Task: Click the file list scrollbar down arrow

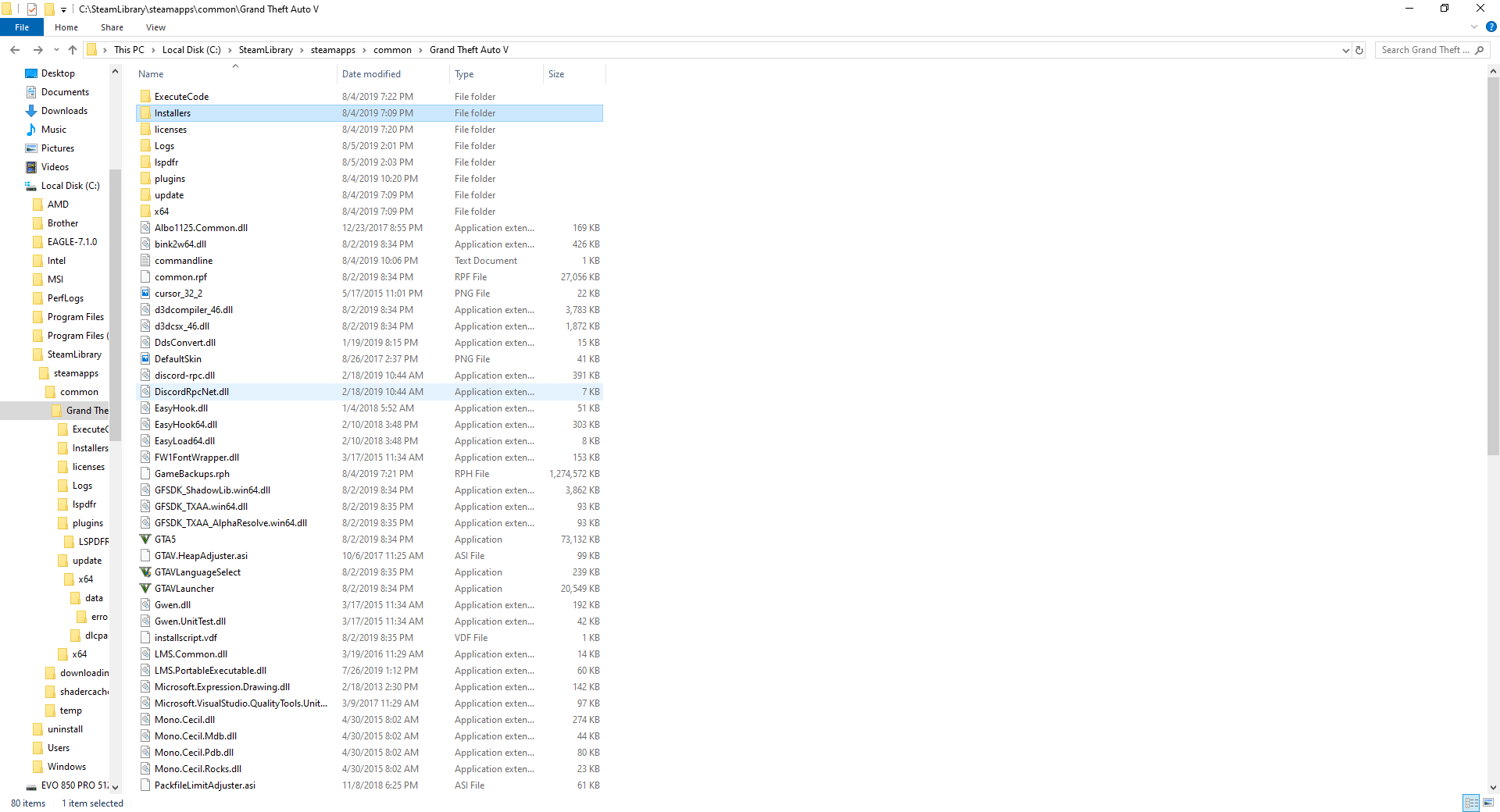Action: [1493, 788]
